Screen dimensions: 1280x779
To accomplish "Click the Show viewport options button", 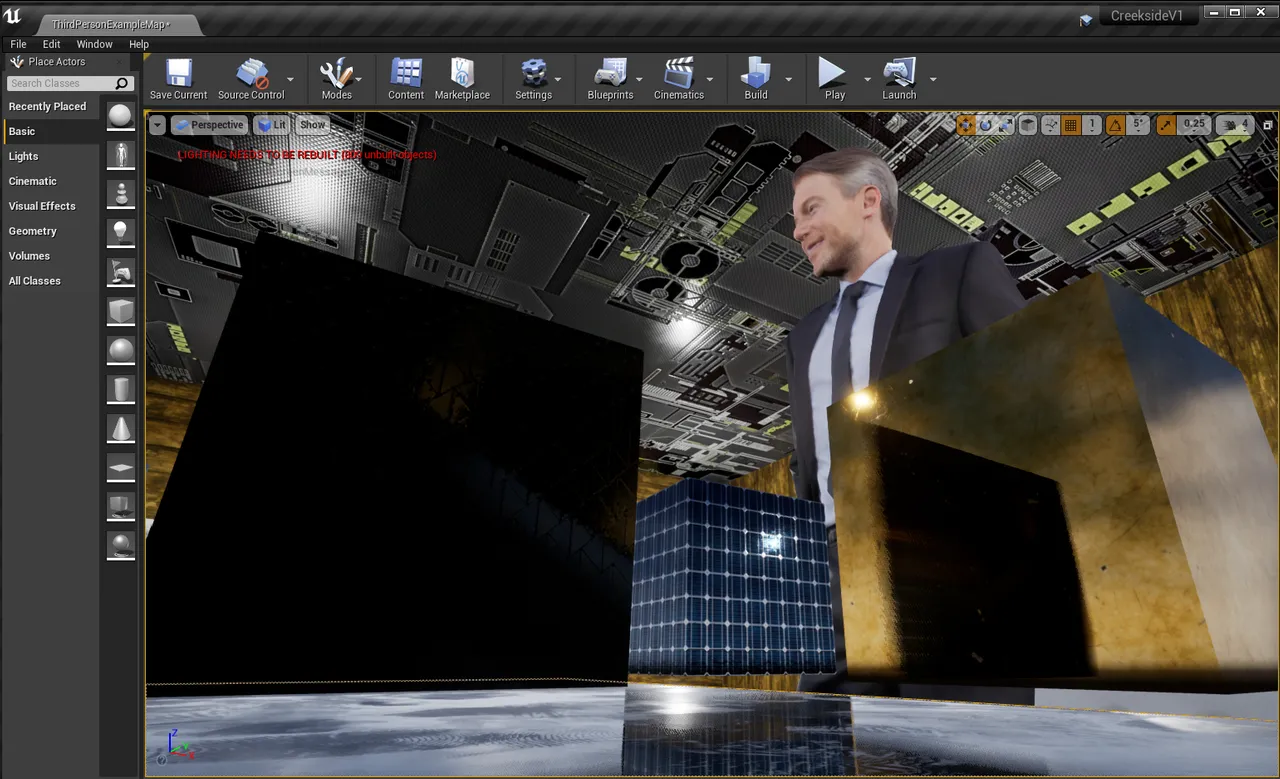I will tap(313, 125).
